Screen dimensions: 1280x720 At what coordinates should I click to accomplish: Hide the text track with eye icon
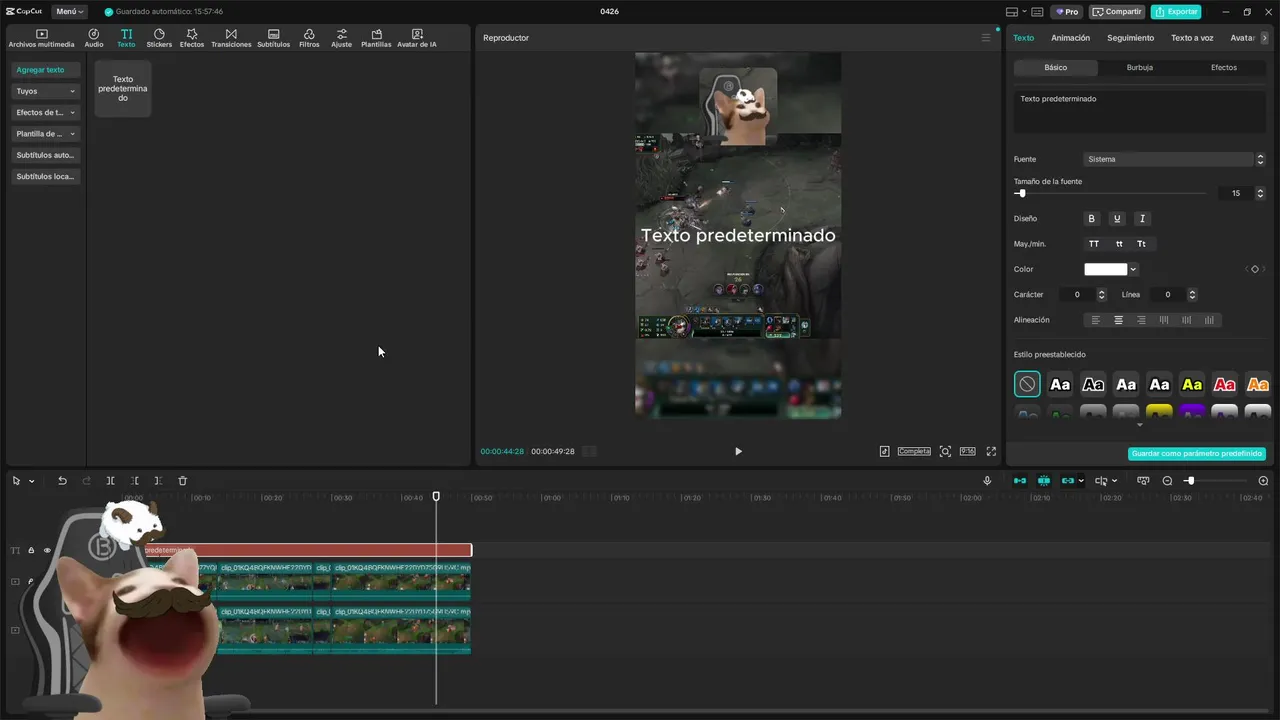[47, 550]
